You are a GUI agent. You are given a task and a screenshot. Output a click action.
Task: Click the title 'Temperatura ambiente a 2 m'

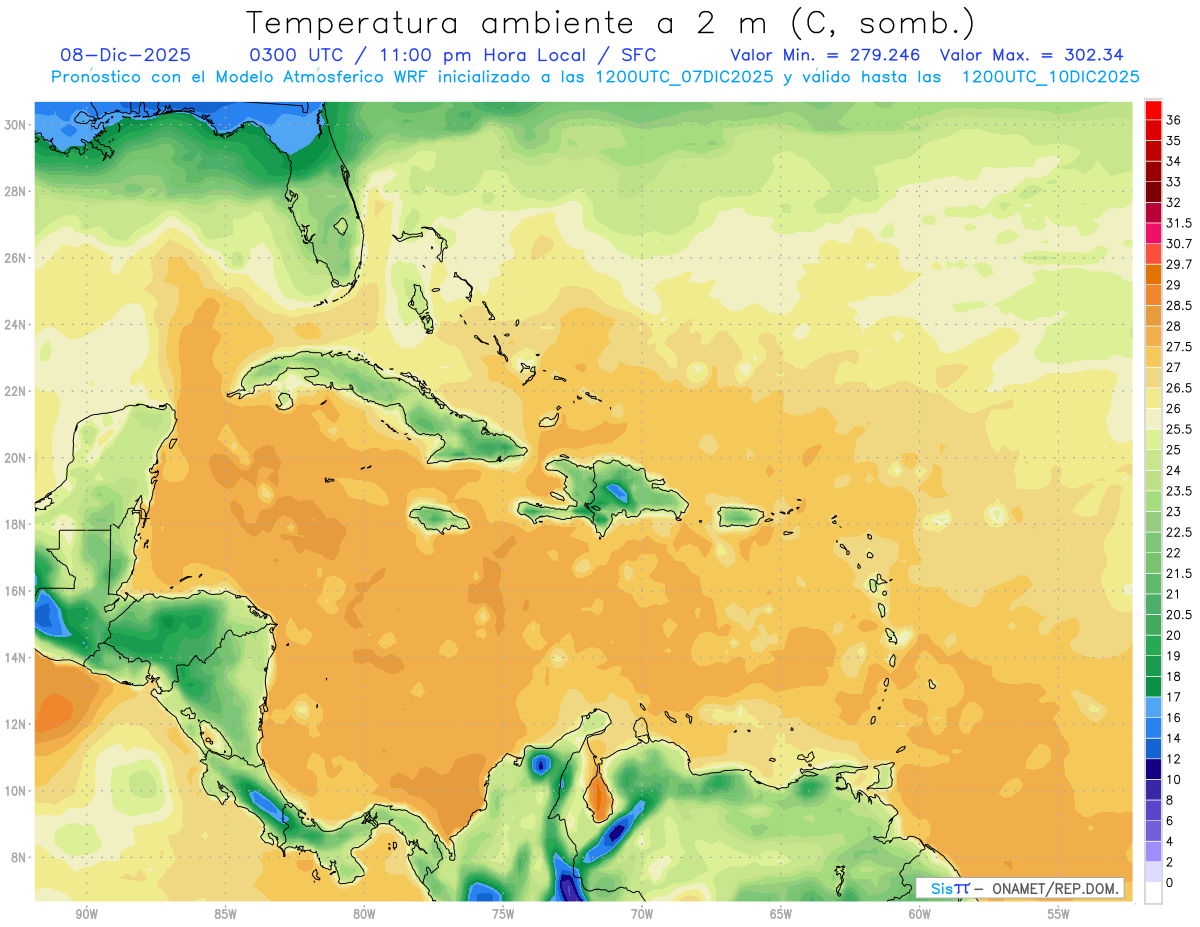pyautogui.click(x=505, y=23)
